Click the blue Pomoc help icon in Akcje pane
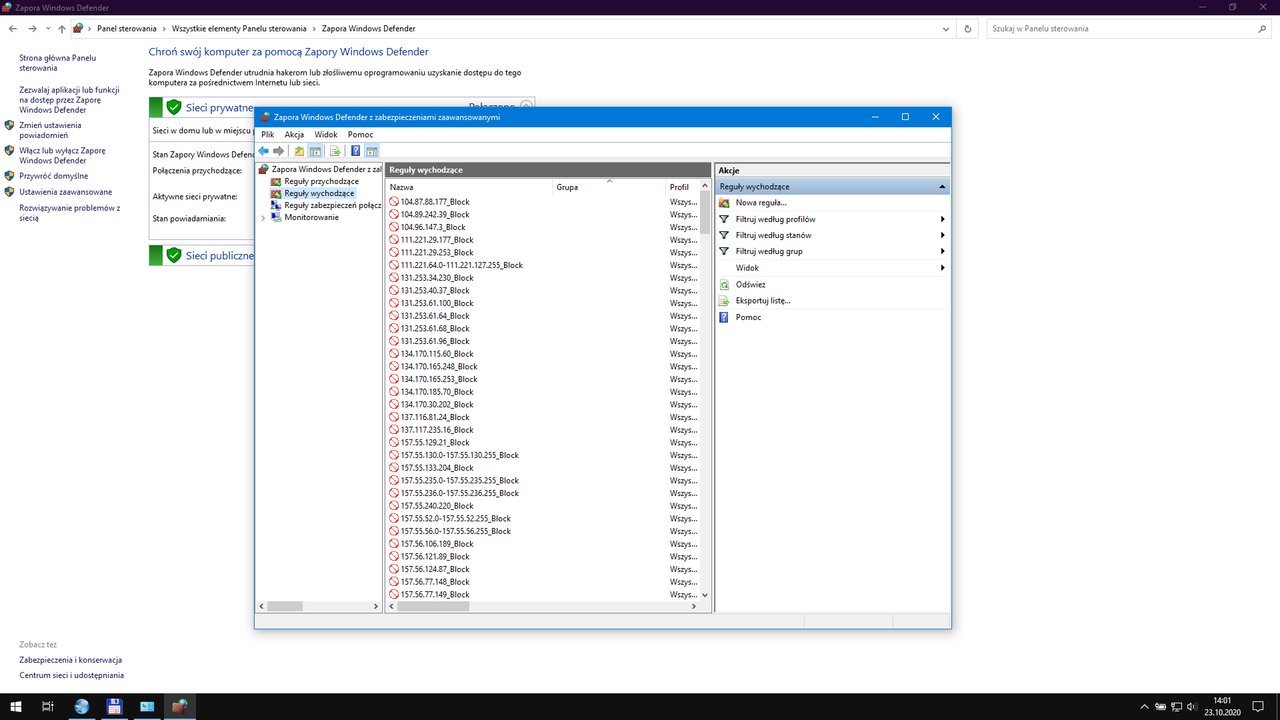Viewport: 1280px width, 720px height. click(x=725, y=317)
